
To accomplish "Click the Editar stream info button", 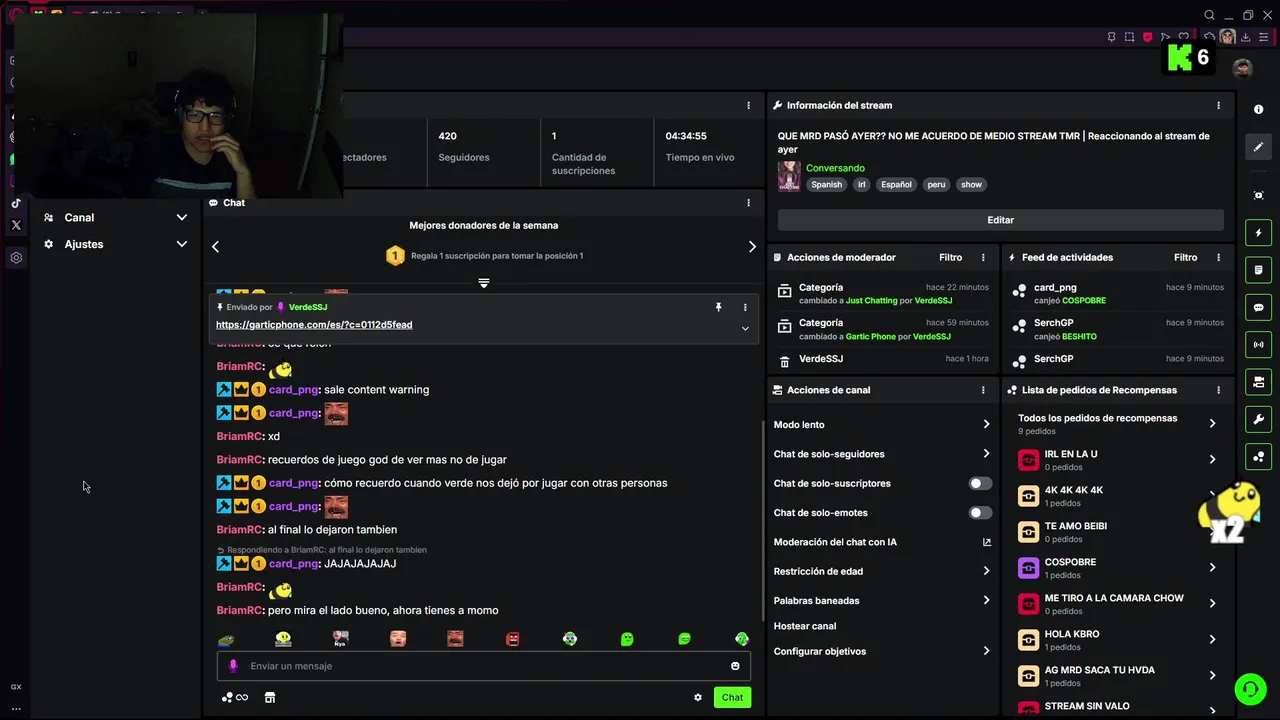I will point(1000,220).
